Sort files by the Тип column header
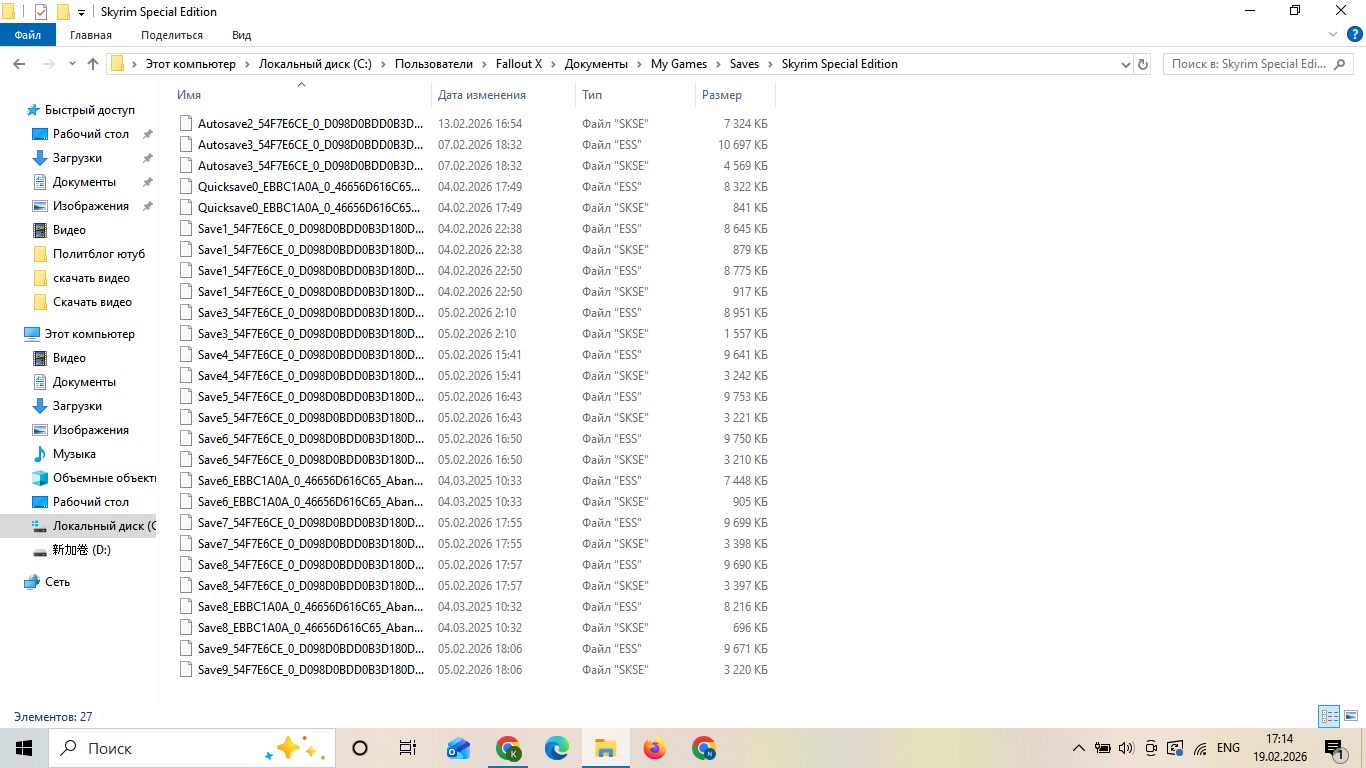This screenshot has height=768, width=1366. pos(635,95)
